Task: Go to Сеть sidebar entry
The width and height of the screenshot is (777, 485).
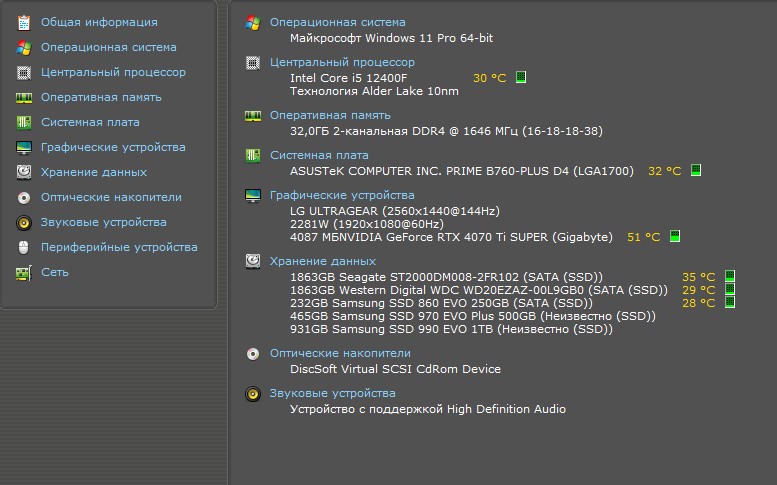Action: tap(55, 272)
